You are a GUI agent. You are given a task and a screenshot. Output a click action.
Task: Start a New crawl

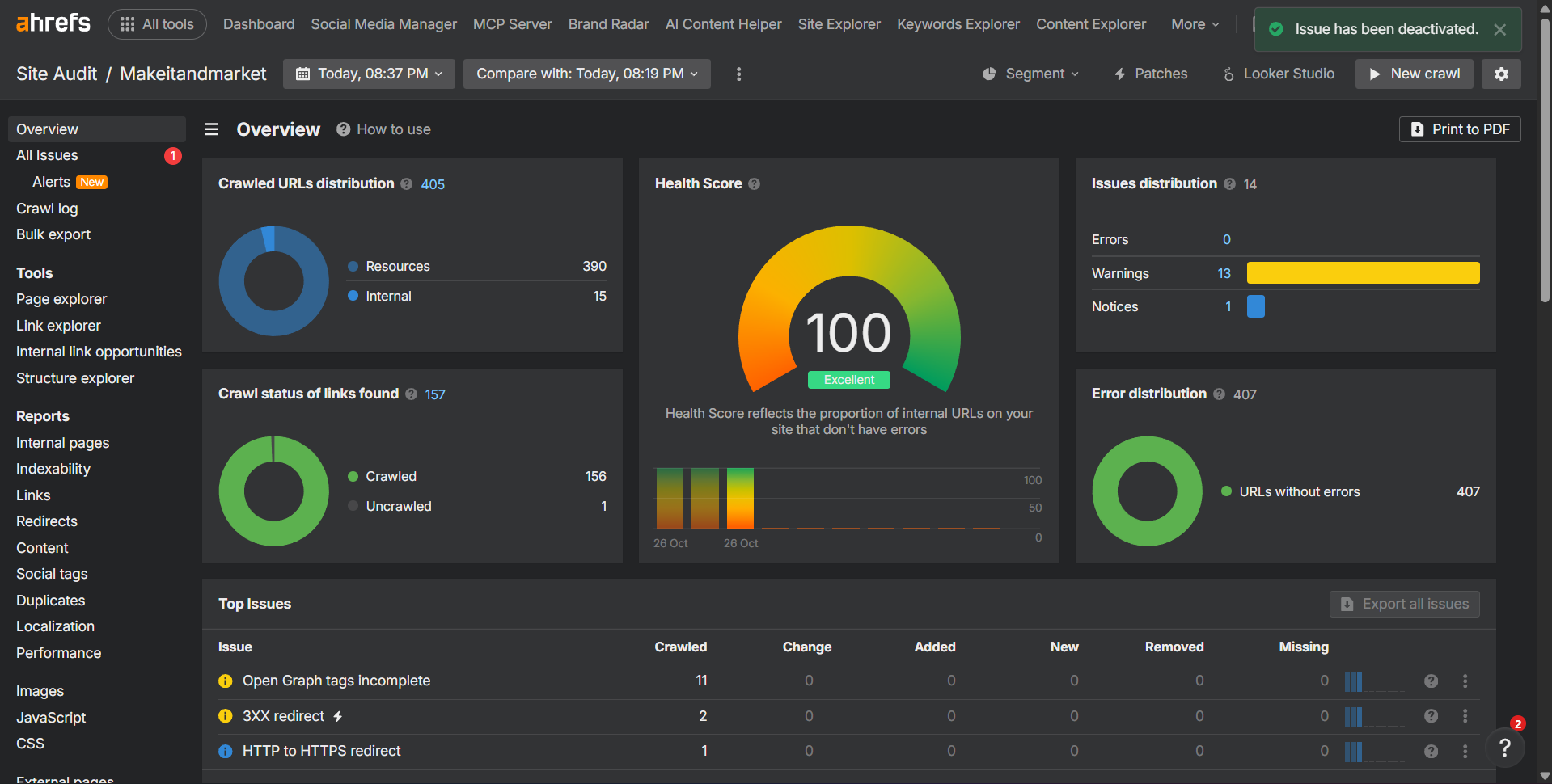tap(1414, 74)
